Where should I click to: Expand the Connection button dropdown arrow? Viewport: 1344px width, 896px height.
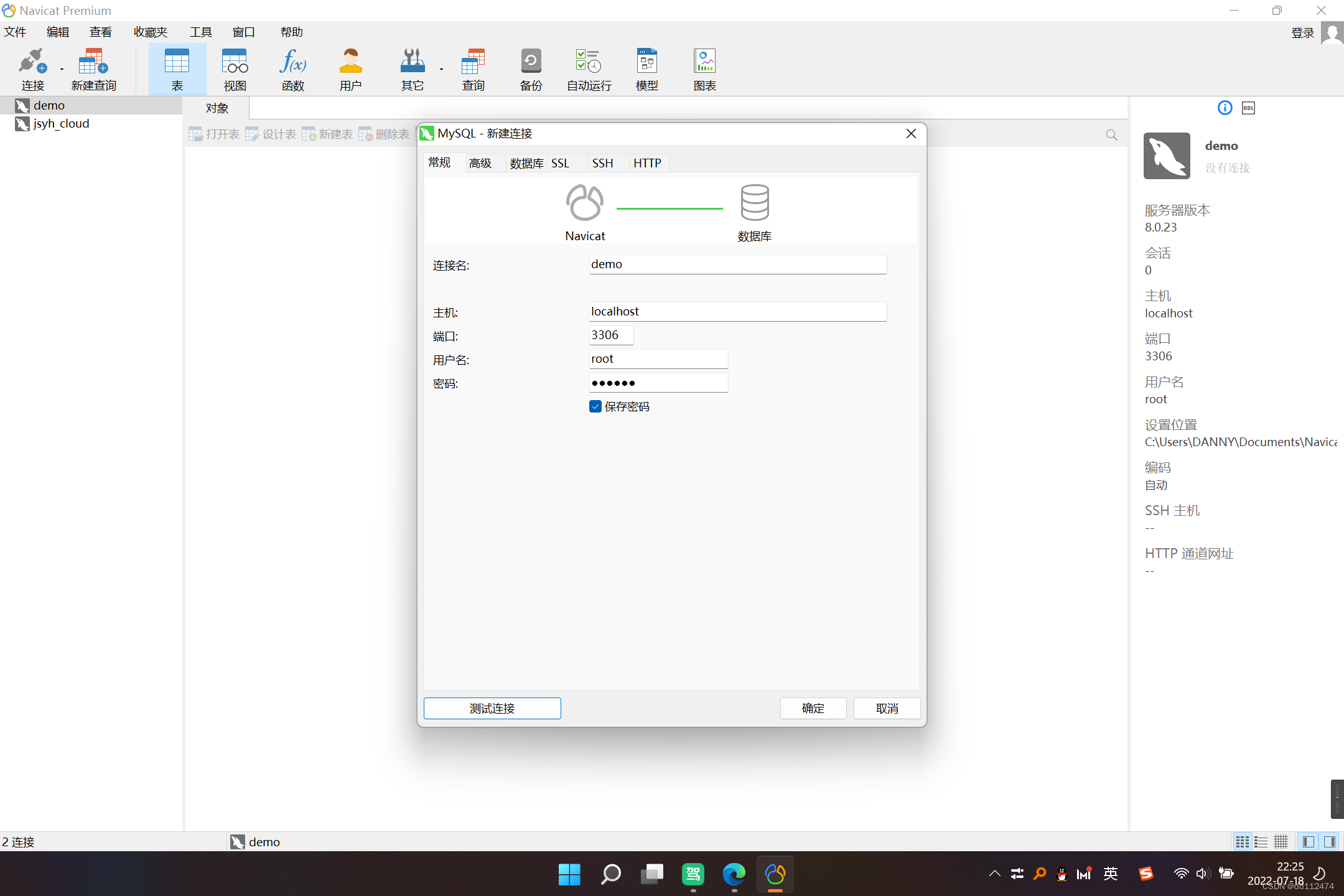click(x=62, y=69)
